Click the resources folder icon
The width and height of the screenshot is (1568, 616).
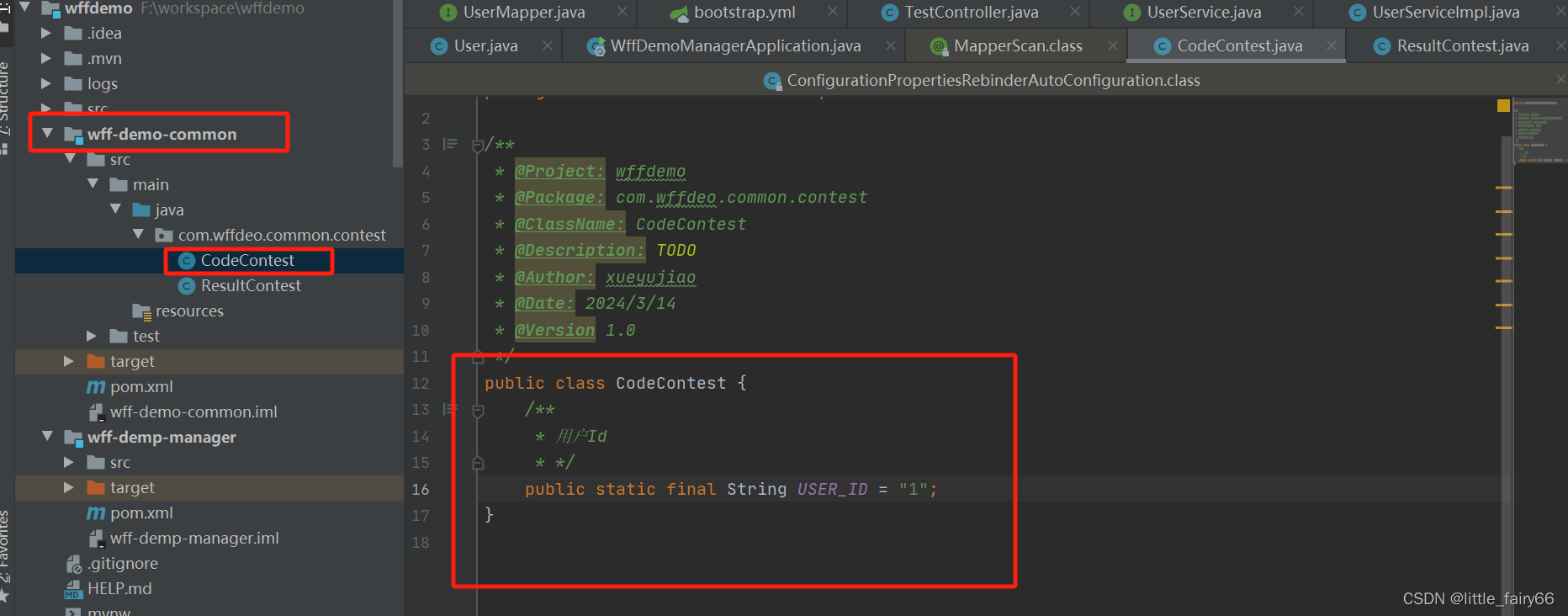coord(141,311)
